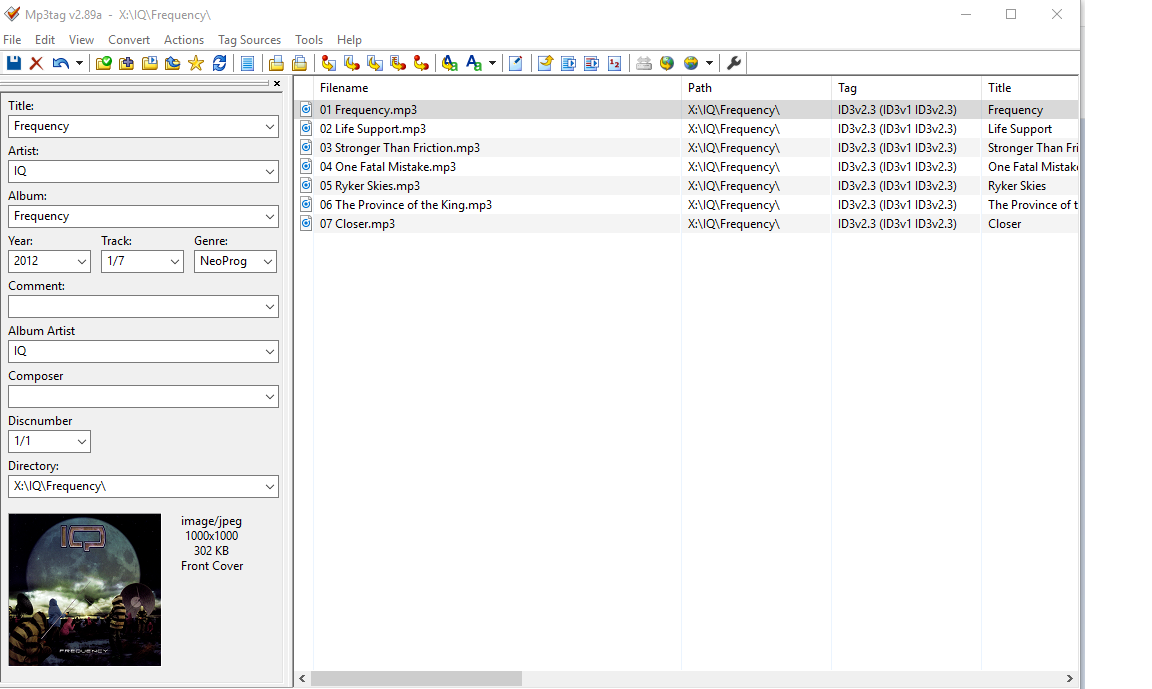
Task: Click the Frequency album cover art thumbnail
Action: pyautogui.click(x=84, y=590)
